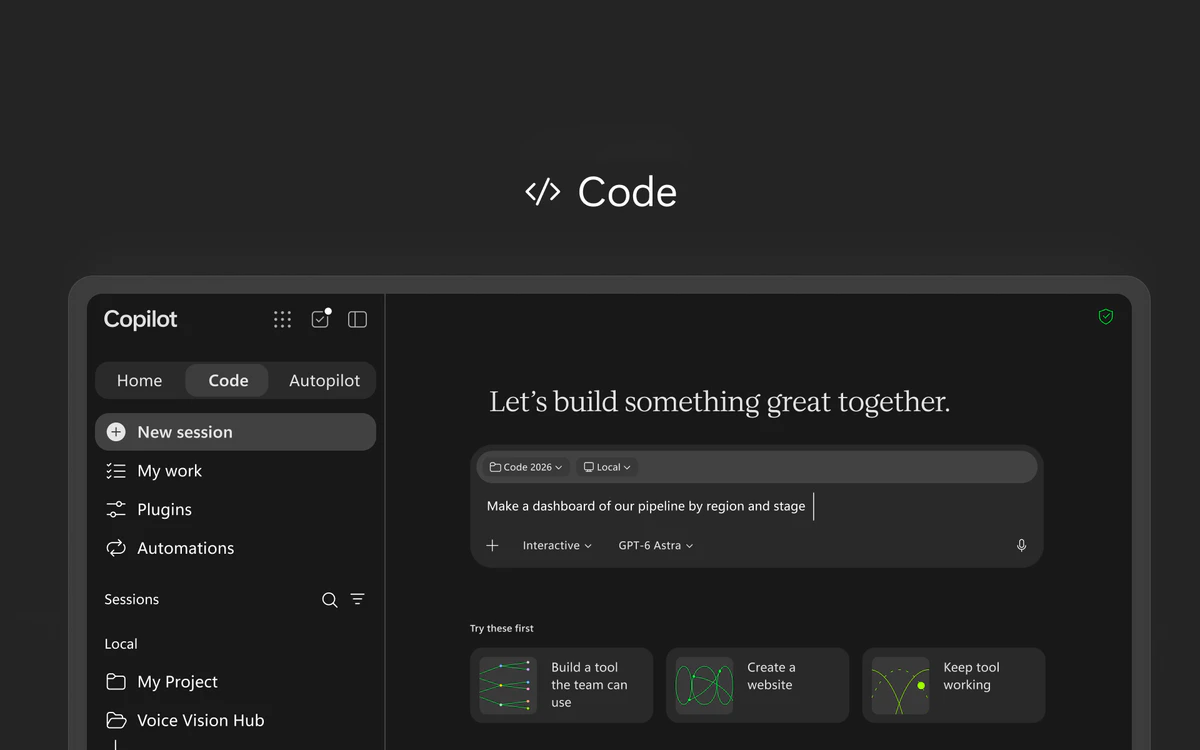This screenshot has width=1200, height=750.
Task: Click the Keep tool working card thumbnail
Action: (x=900, y=685)
